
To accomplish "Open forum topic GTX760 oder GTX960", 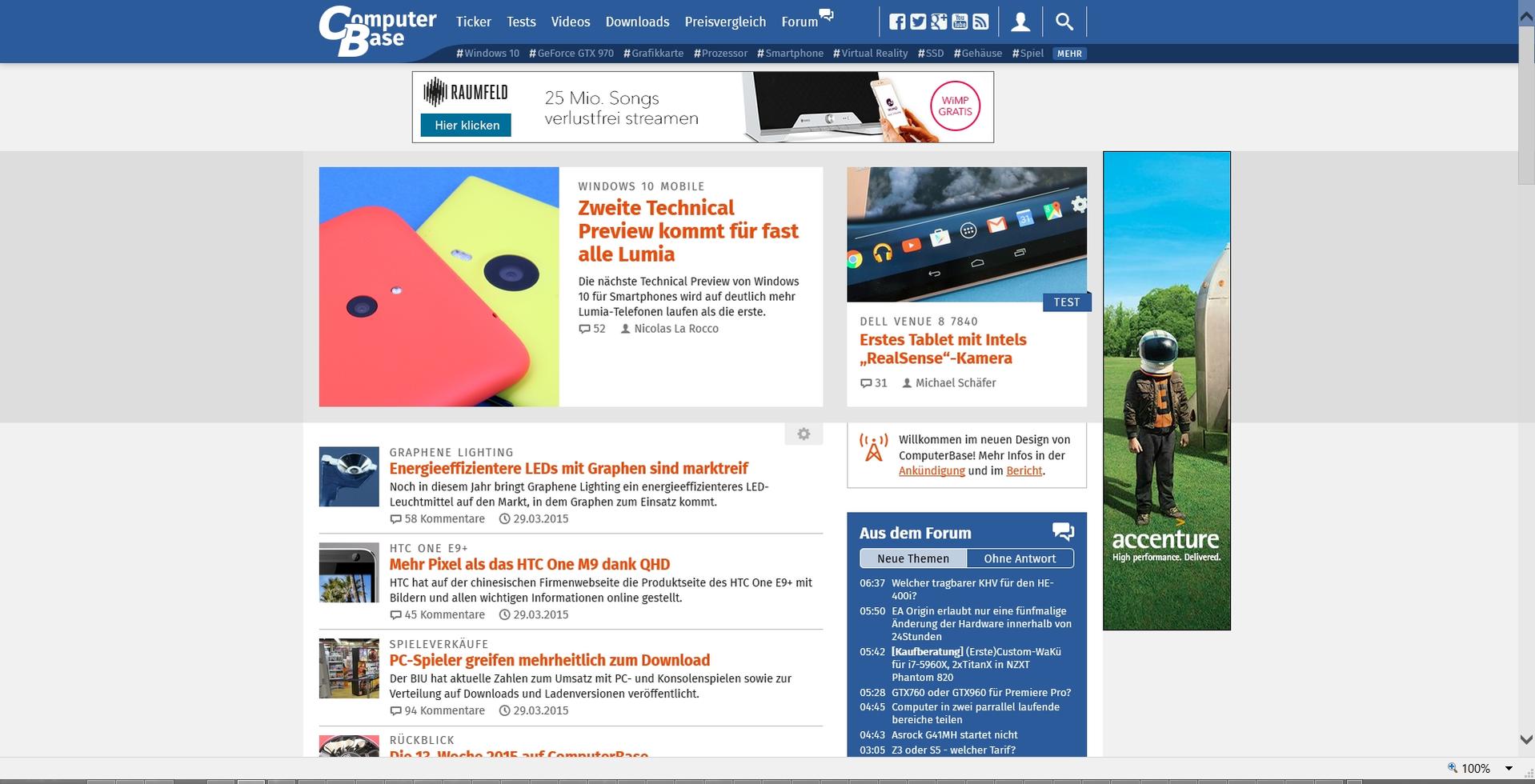I will click(x=981, y=693).
